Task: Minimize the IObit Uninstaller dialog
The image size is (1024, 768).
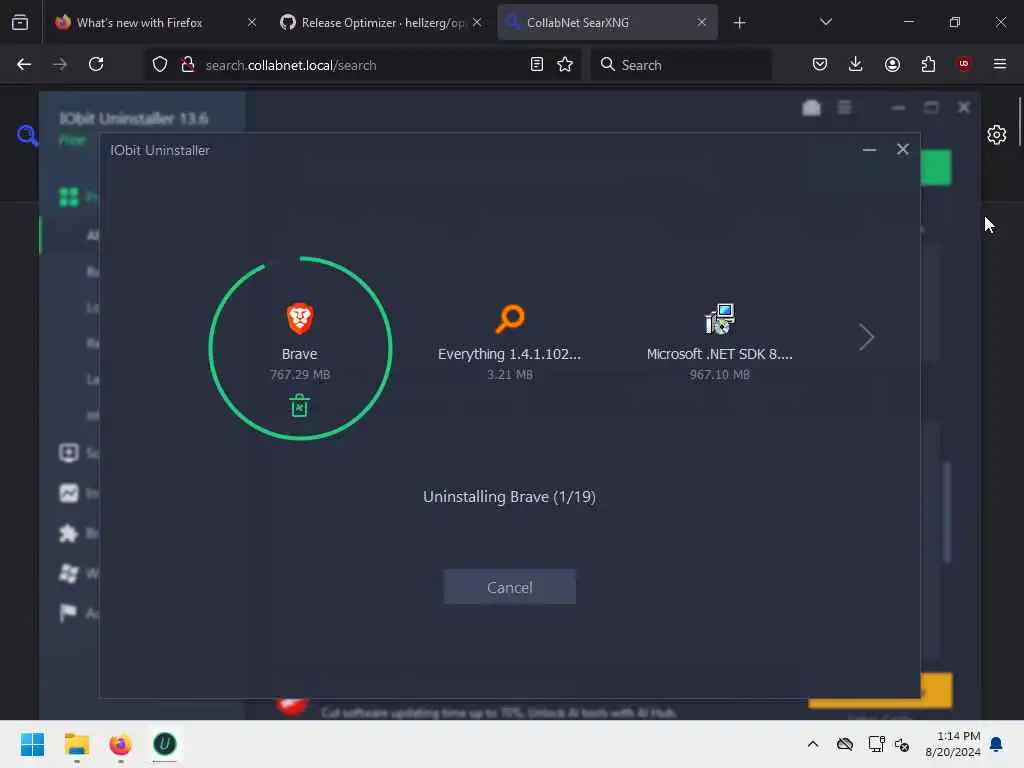Action: (869, 150)
